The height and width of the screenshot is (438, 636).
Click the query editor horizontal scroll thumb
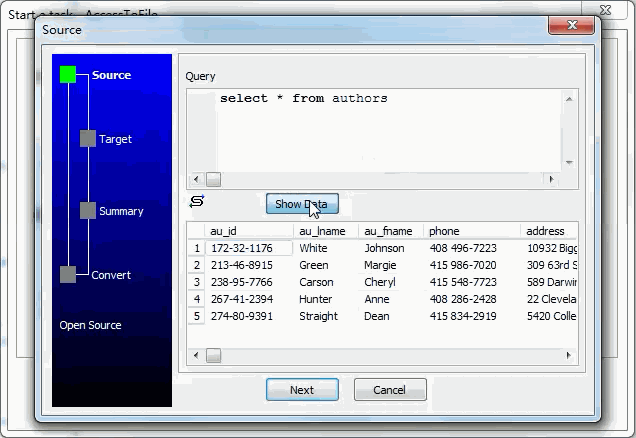[x=213, y=179]
